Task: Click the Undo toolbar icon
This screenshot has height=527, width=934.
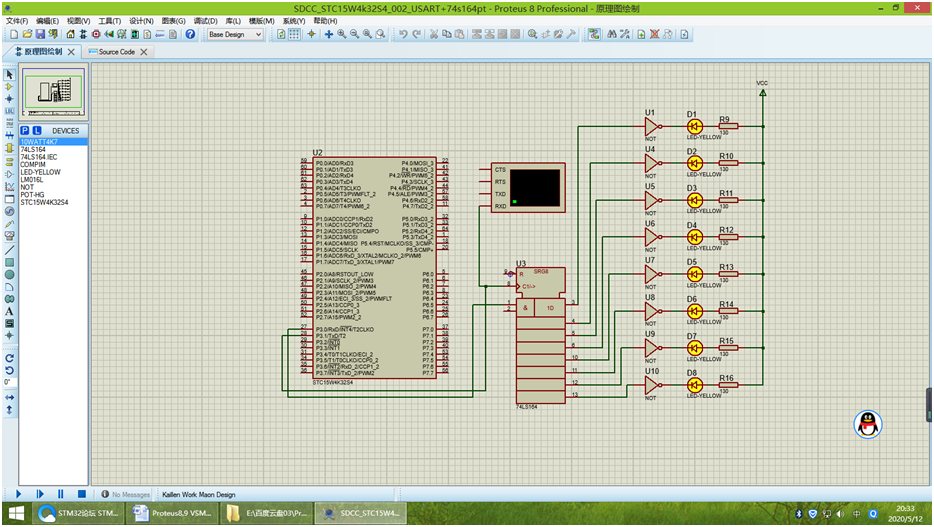Action: point(402,34)
